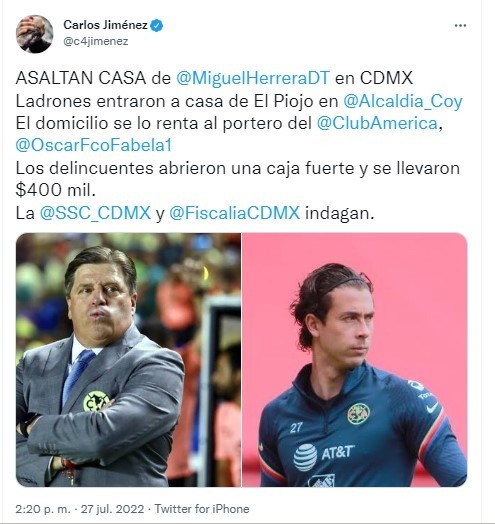
Task: Open the 2:20 p. m. timestamp
Action: coord(43,509)
